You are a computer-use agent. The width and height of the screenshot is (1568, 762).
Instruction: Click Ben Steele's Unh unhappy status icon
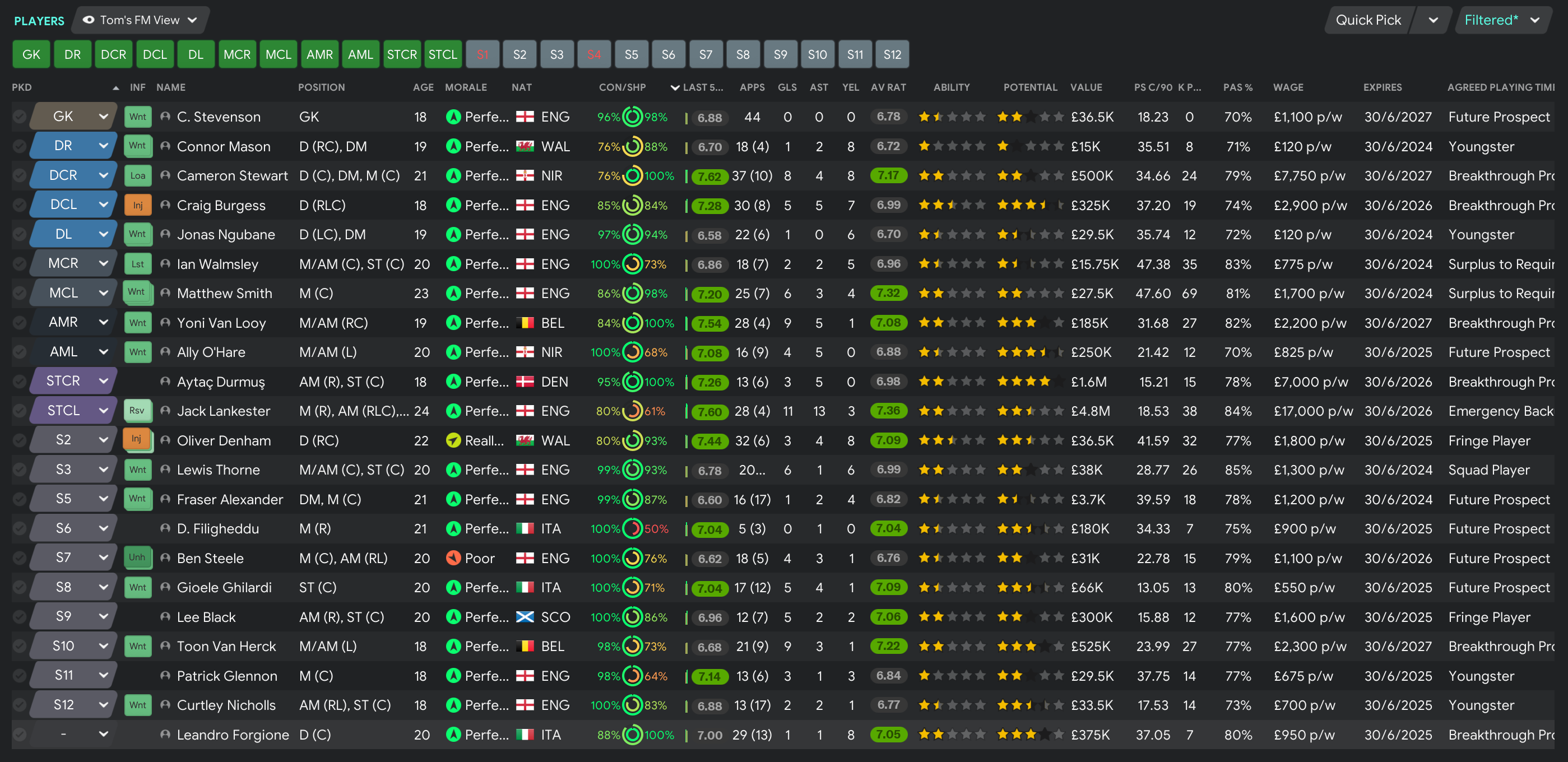coord(137,557)
